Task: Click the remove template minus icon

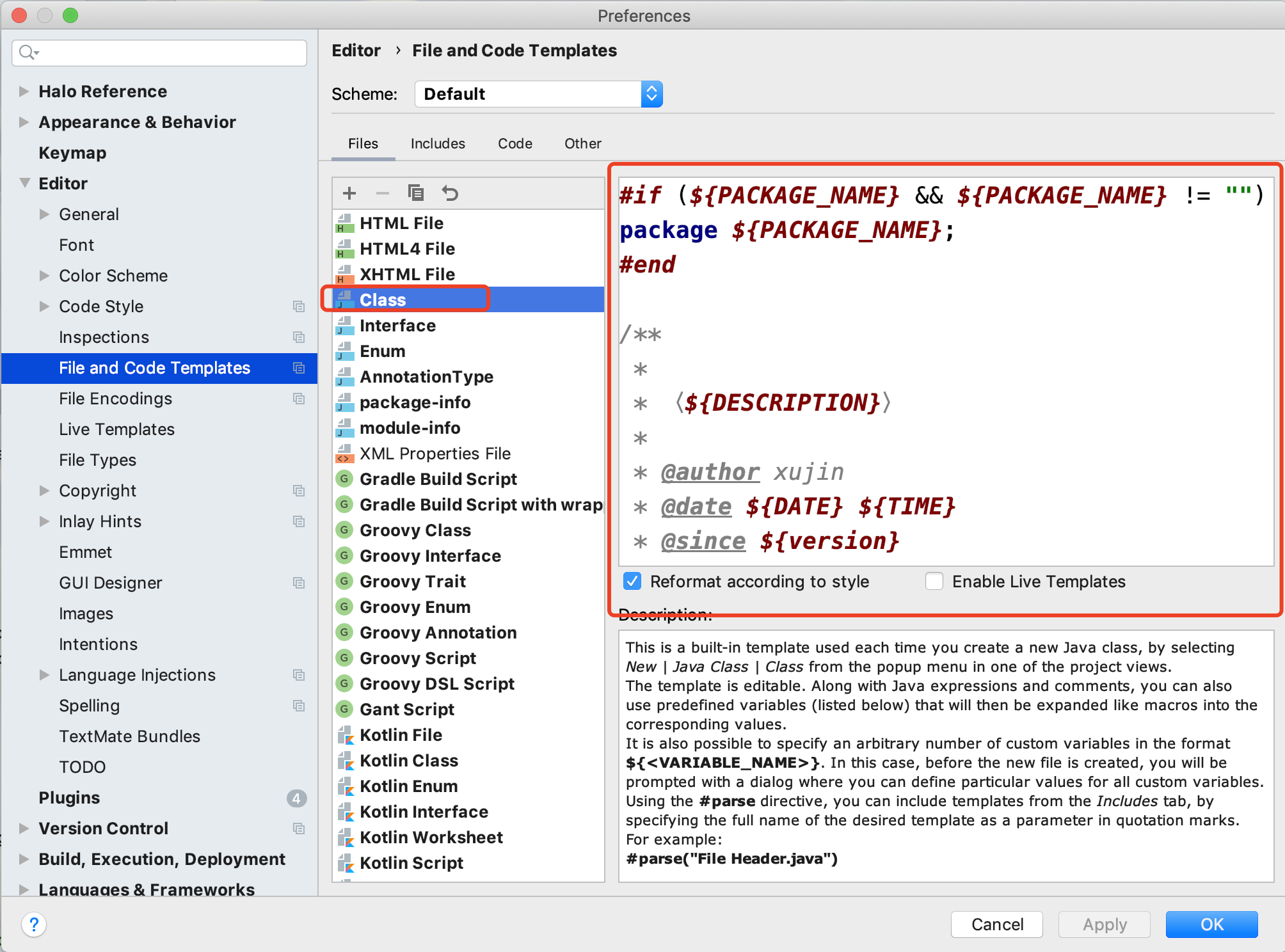Action: coord(383,193)
